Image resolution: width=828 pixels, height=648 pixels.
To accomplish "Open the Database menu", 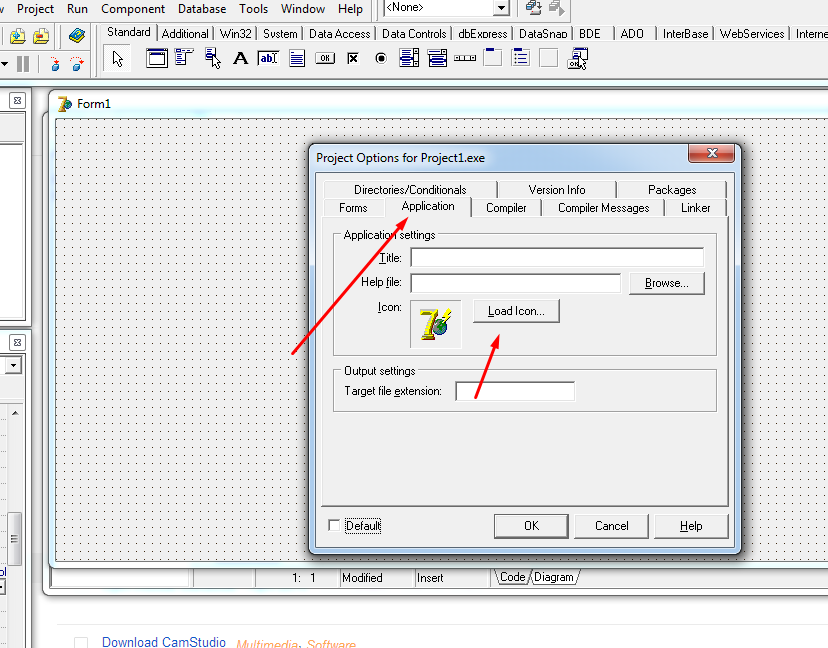I will pyautogui.click(x=202, y=9).
